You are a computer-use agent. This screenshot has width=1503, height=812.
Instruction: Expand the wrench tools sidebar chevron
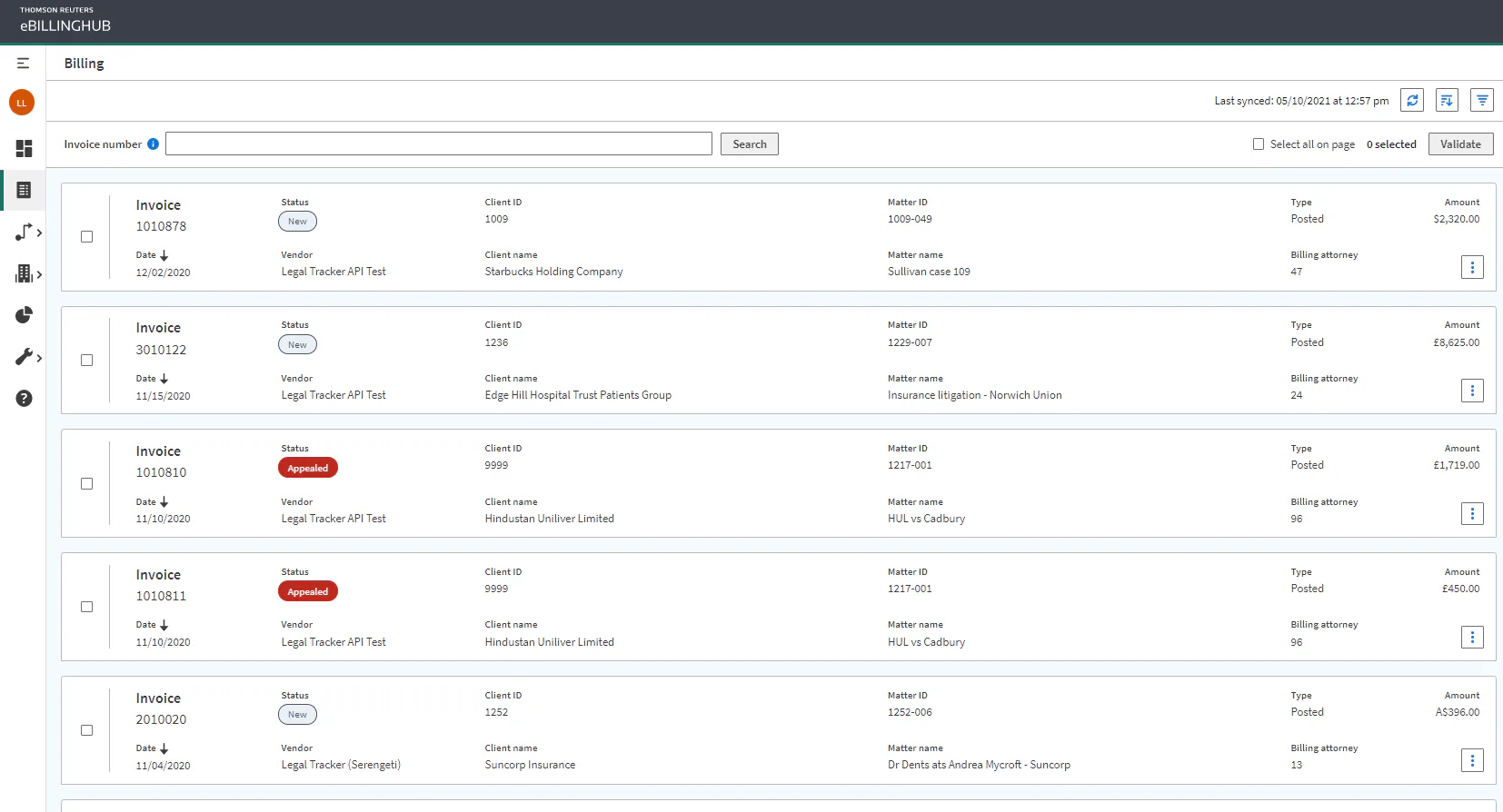tap(39, 358)
